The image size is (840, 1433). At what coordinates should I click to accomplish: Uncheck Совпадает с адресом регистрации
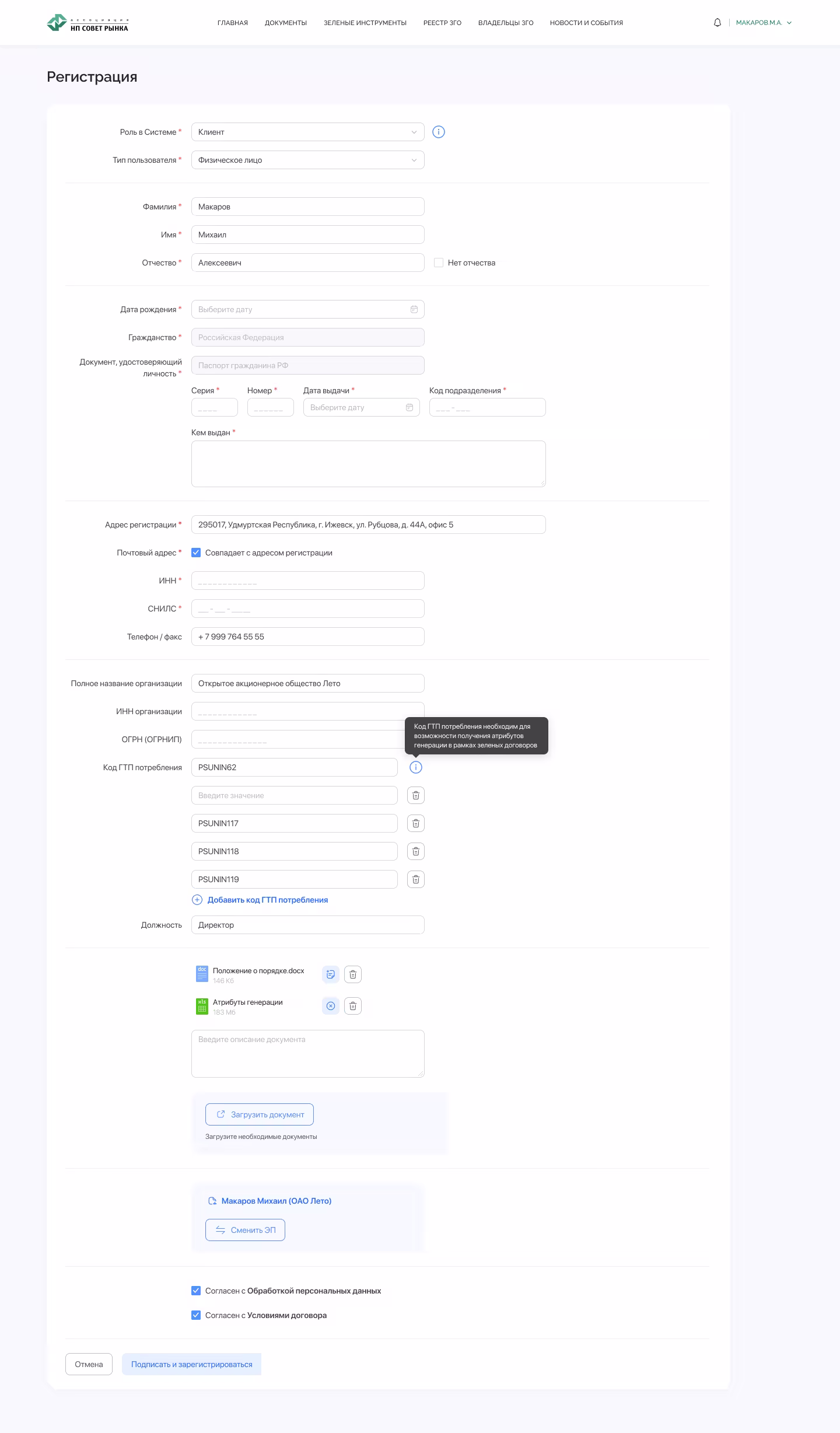(x=196, y=553)
